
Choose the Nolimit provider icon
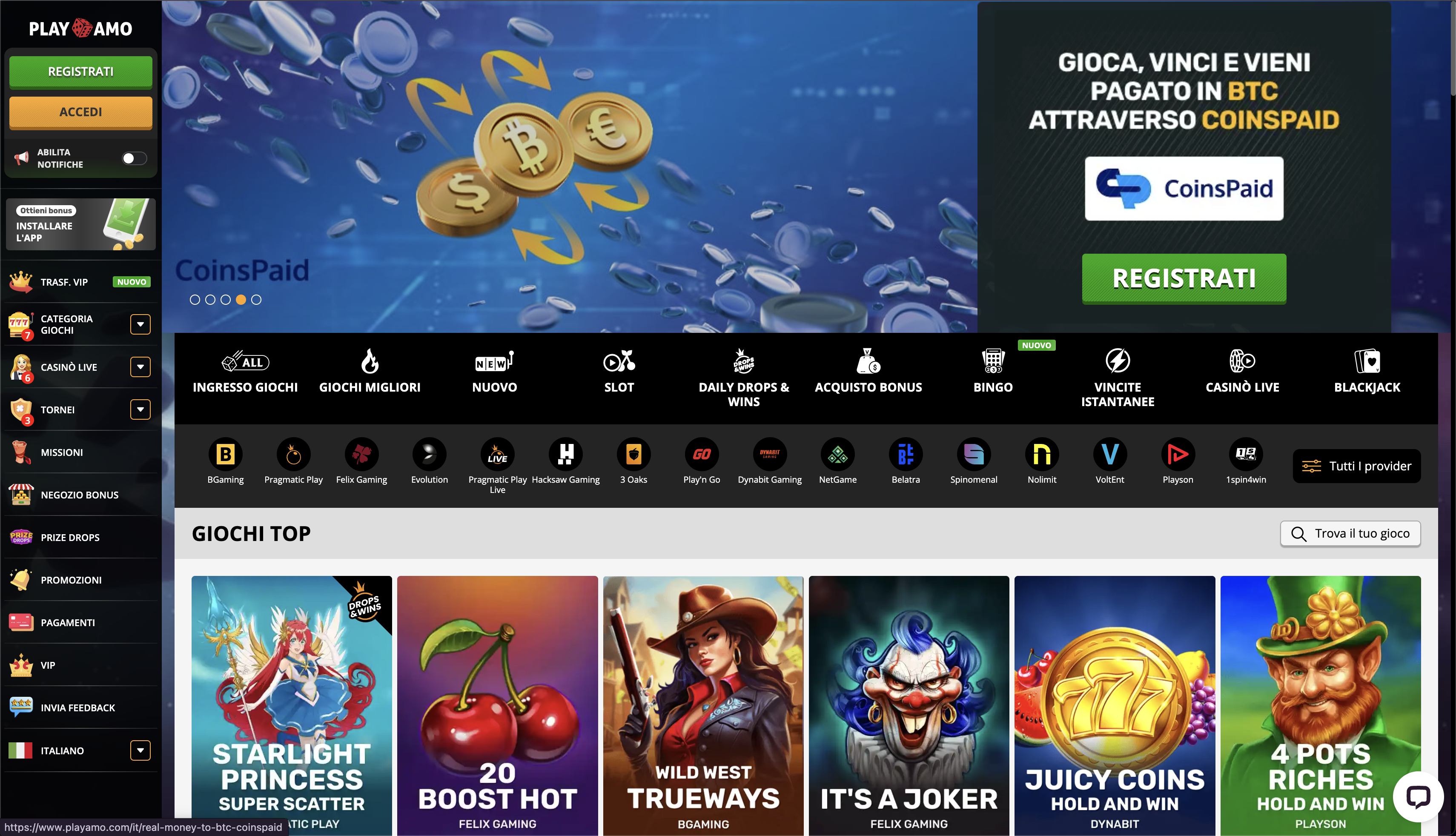click(1041, 454)
